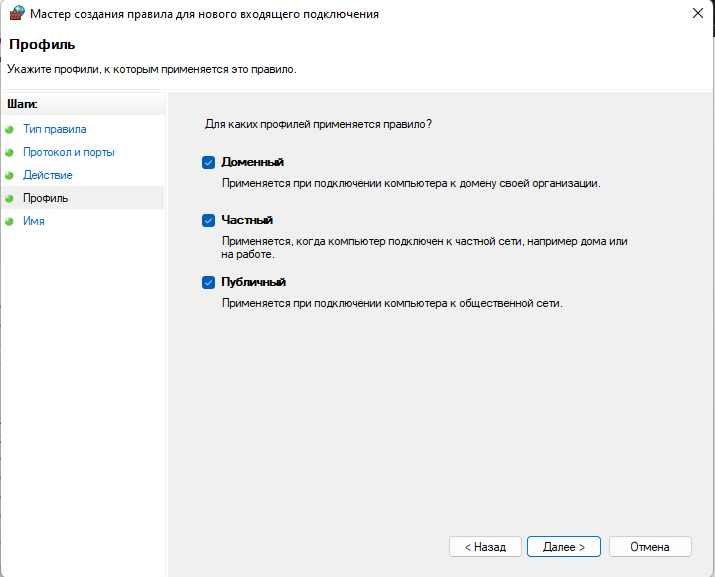Viewport: 715px width, 577px height.
Task: Click the green bullet beside Профиль
Action: (x=9, y=198)
